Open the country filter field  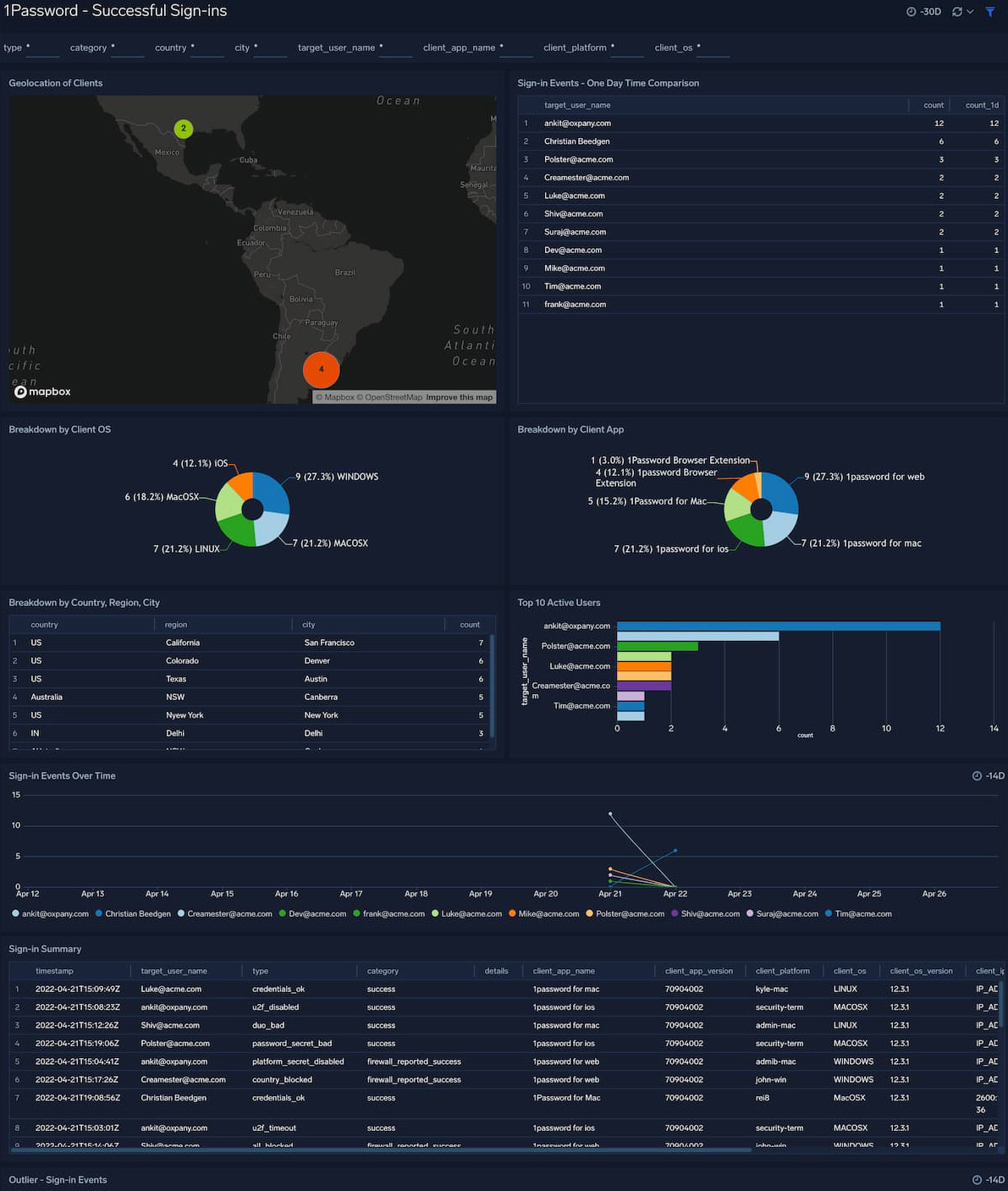[x=207, y=48]
